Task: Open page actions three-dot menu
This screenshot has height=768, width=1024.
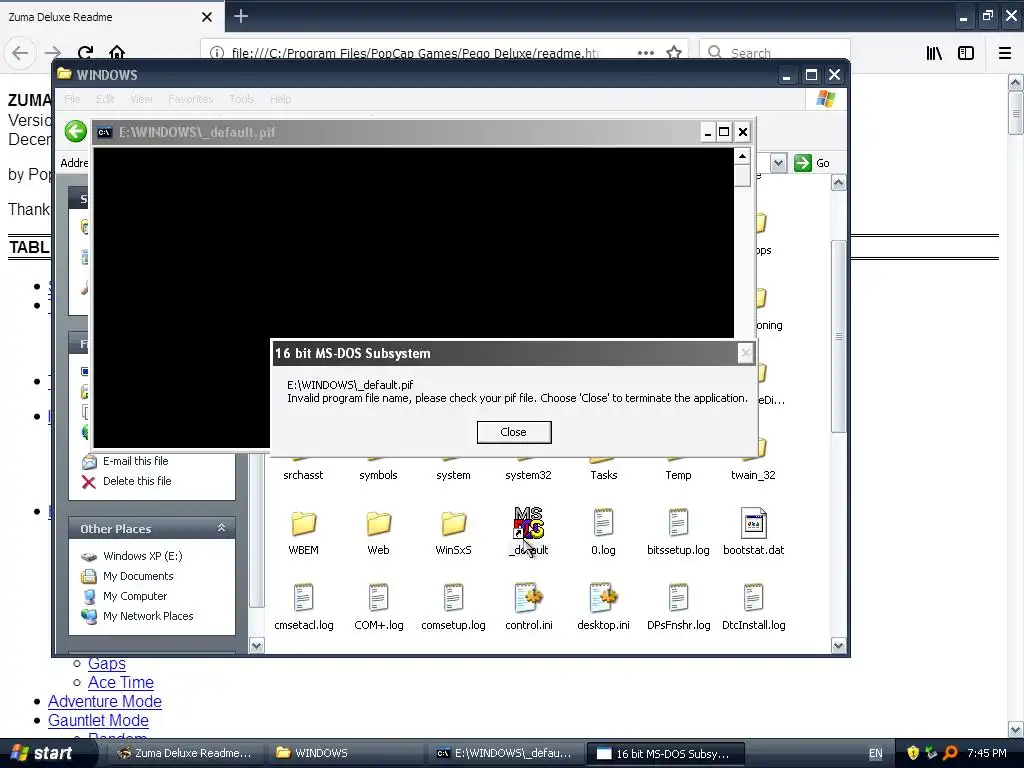Action: [x=646, y=53]
